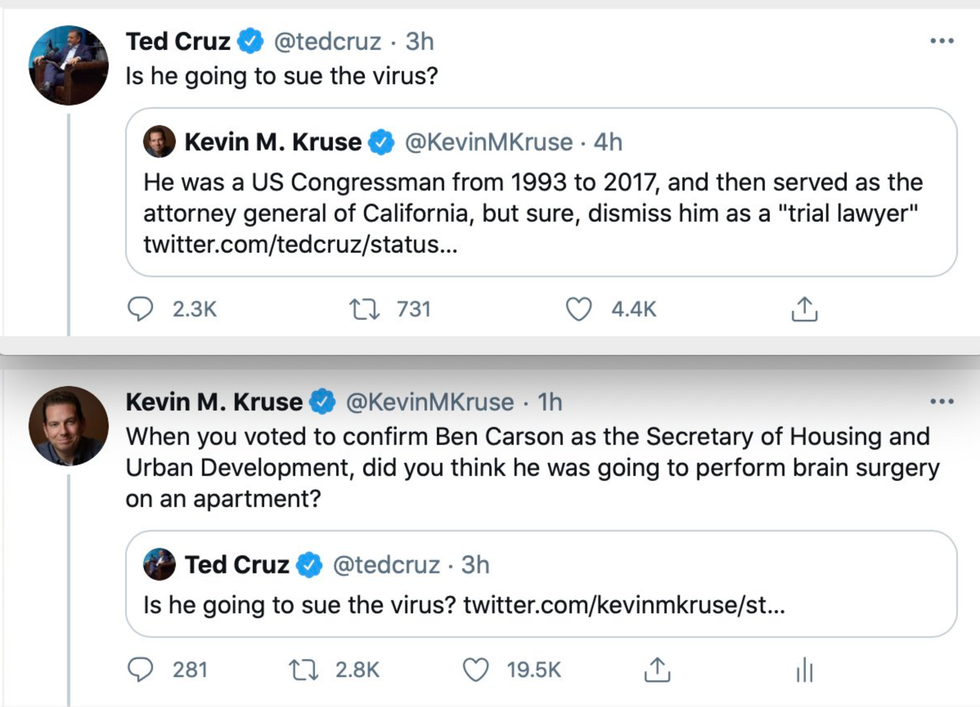This screenshot has width=980, height=707.
Task: Reply to Ted Cruz's tweet
Action: [142, 309]
